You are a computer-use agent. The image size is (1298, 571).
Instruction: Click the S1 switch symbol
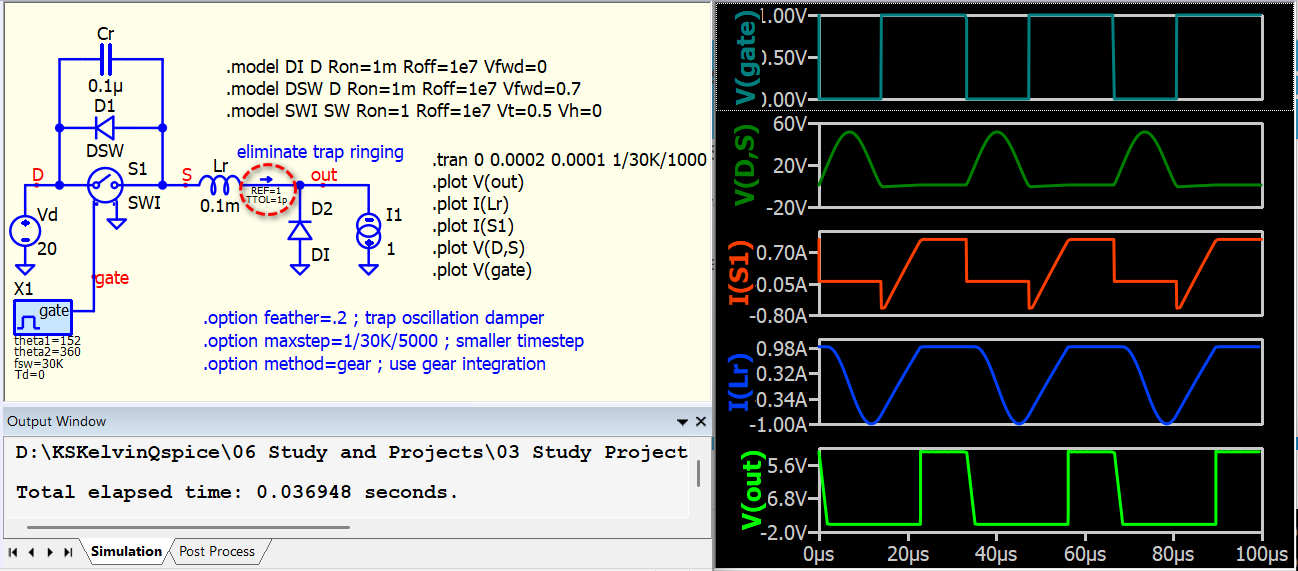[x=105, y=185]
